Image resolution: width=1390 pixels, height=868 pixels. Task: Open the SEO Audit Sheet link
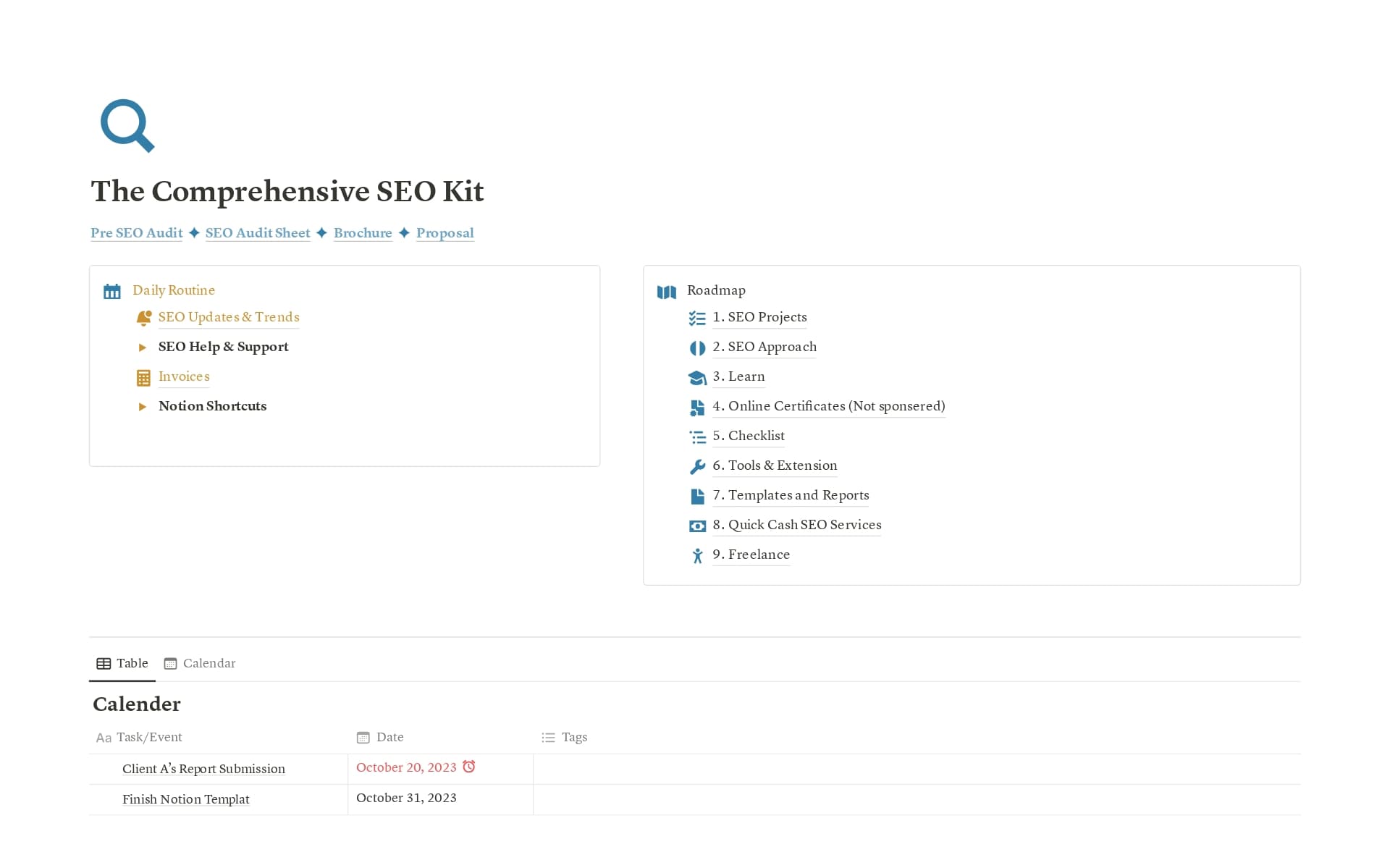[258, 233]
